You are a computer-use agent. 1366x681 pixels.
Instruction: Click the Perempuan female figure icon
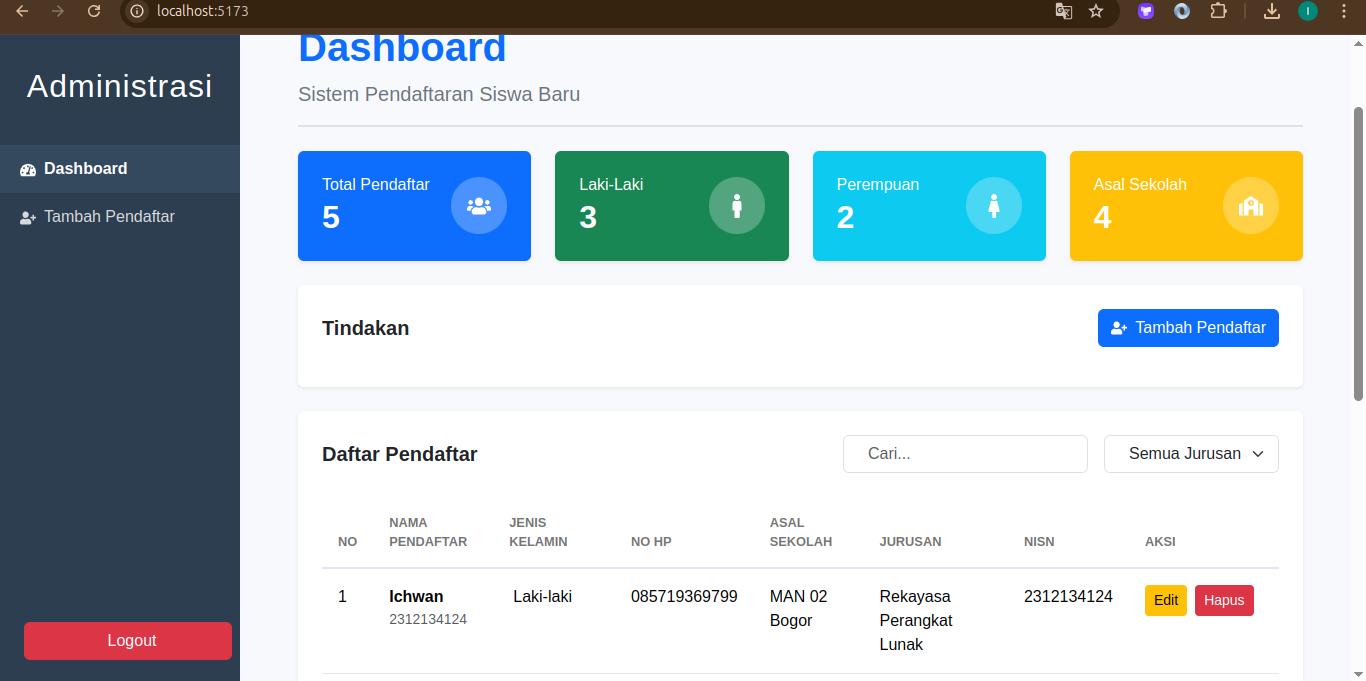(x=994, y=205)
